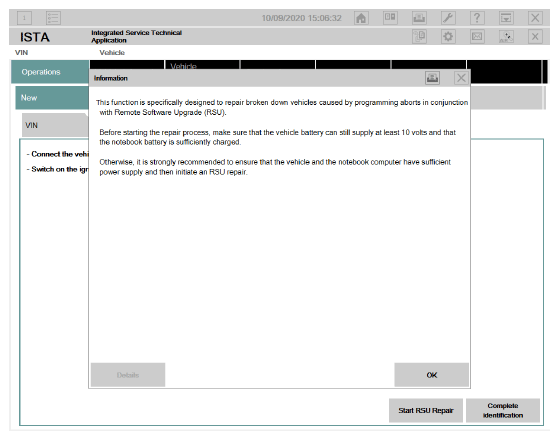Open the VIN tab

coord(55,125)
